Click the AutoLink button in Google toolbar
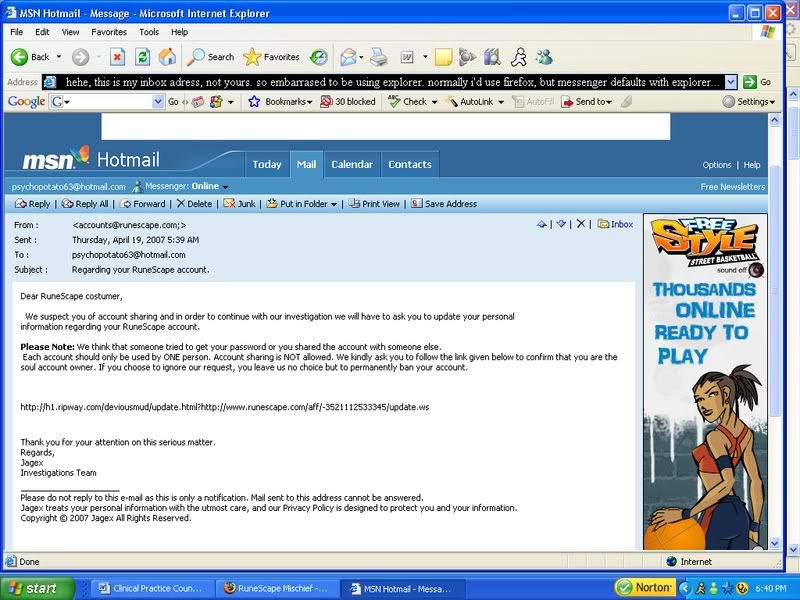The width and height of the screenshot is (800, 600). pyautogui.click(x=471, y=102)
